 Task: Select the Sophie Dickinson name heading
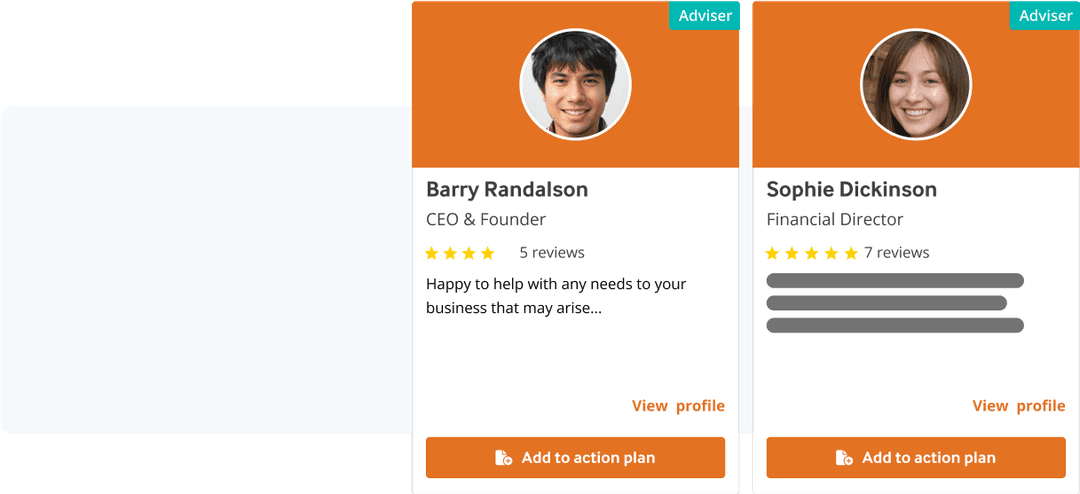click(x=851, y=190)
